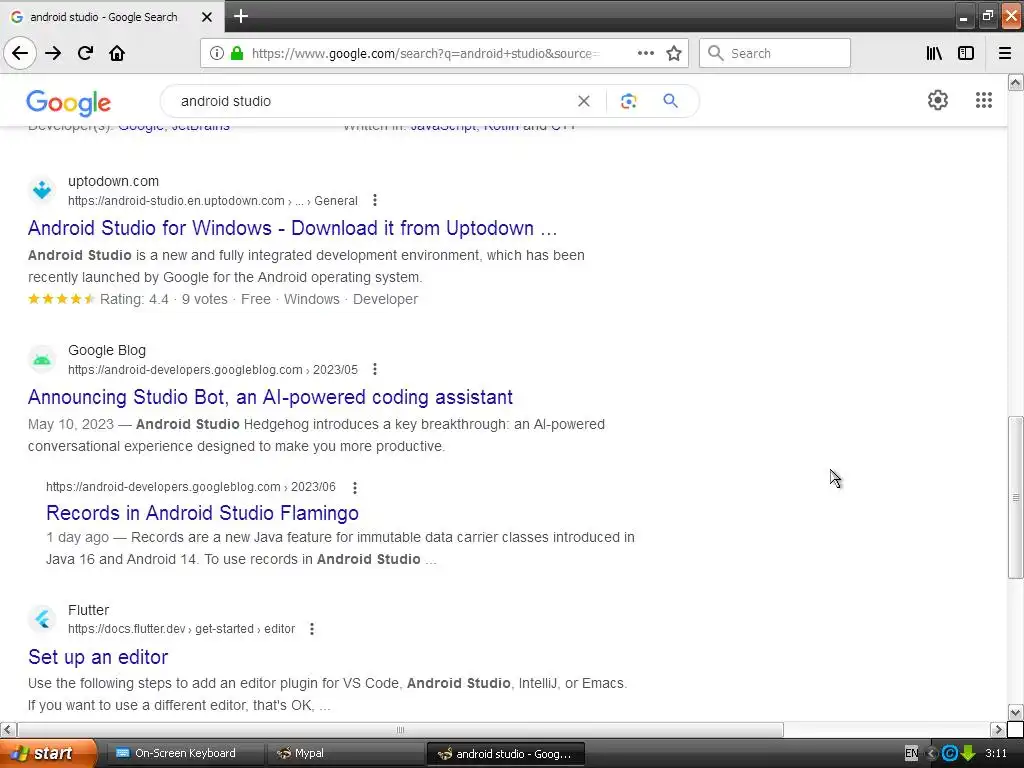Search by image with Google Lens icon

click(x=628, y=101)
